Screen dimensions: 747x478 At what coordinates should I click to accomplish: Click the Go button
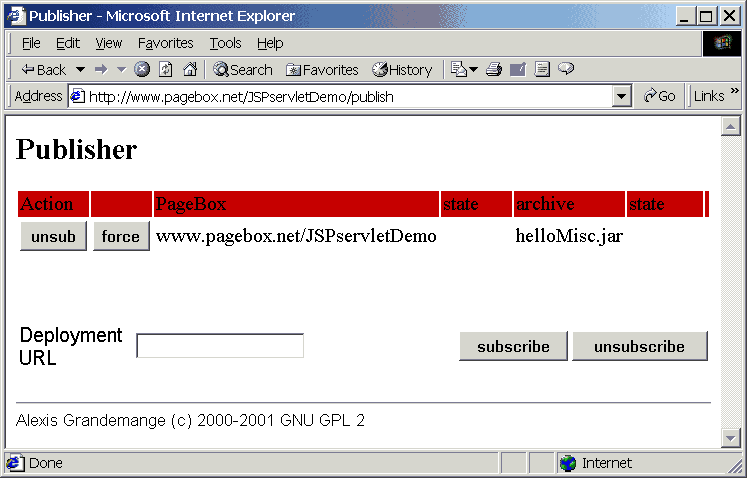coord(659,96)
